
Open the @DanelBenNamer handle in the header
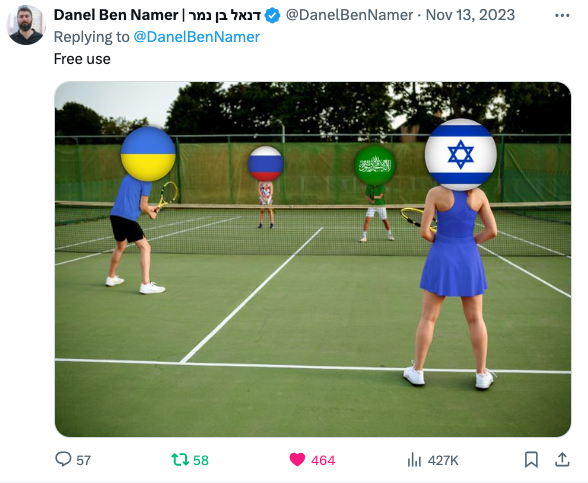349,15
